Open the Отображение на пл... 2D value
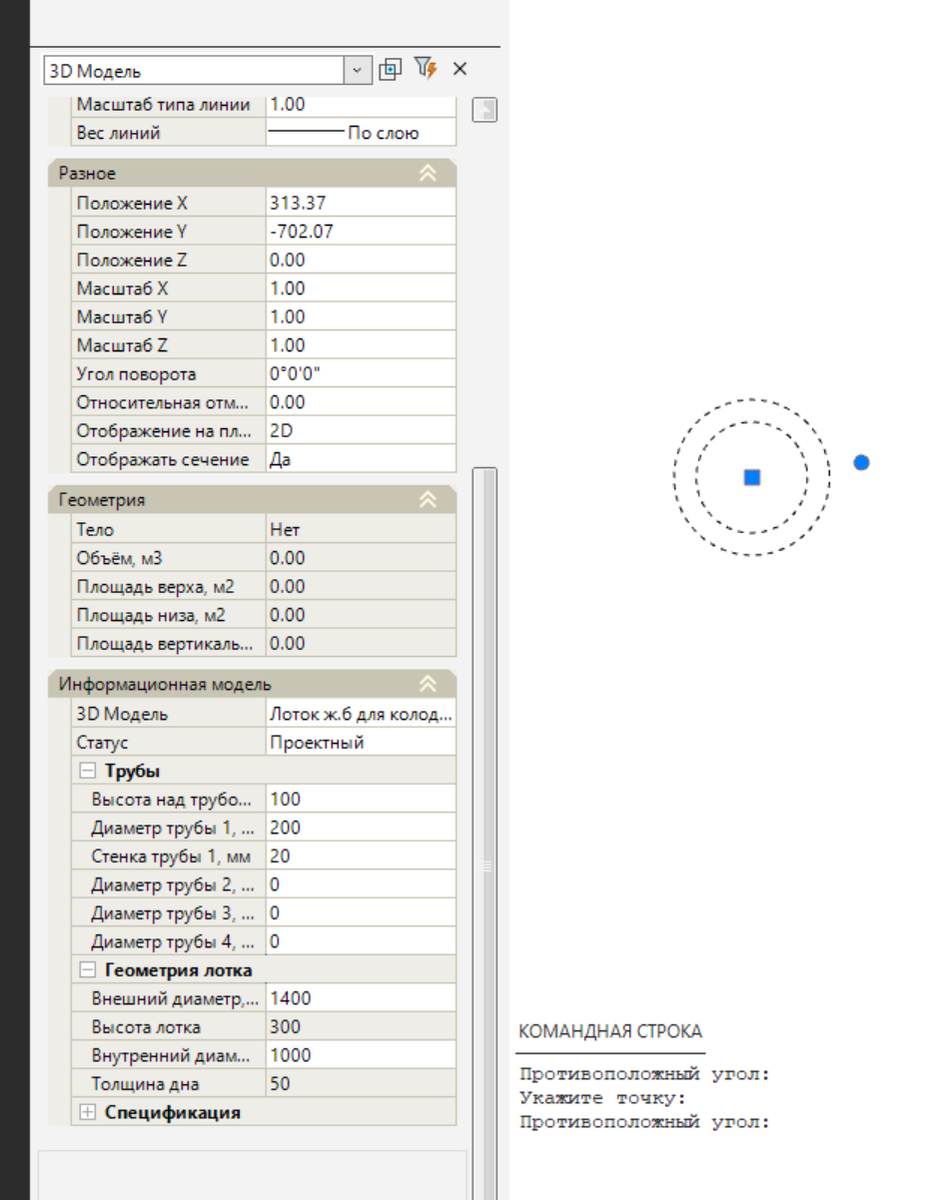 pos(360,431)
